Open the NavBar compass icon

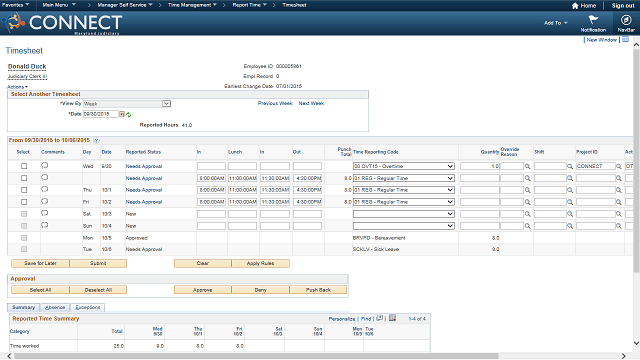tap(626, 20)
